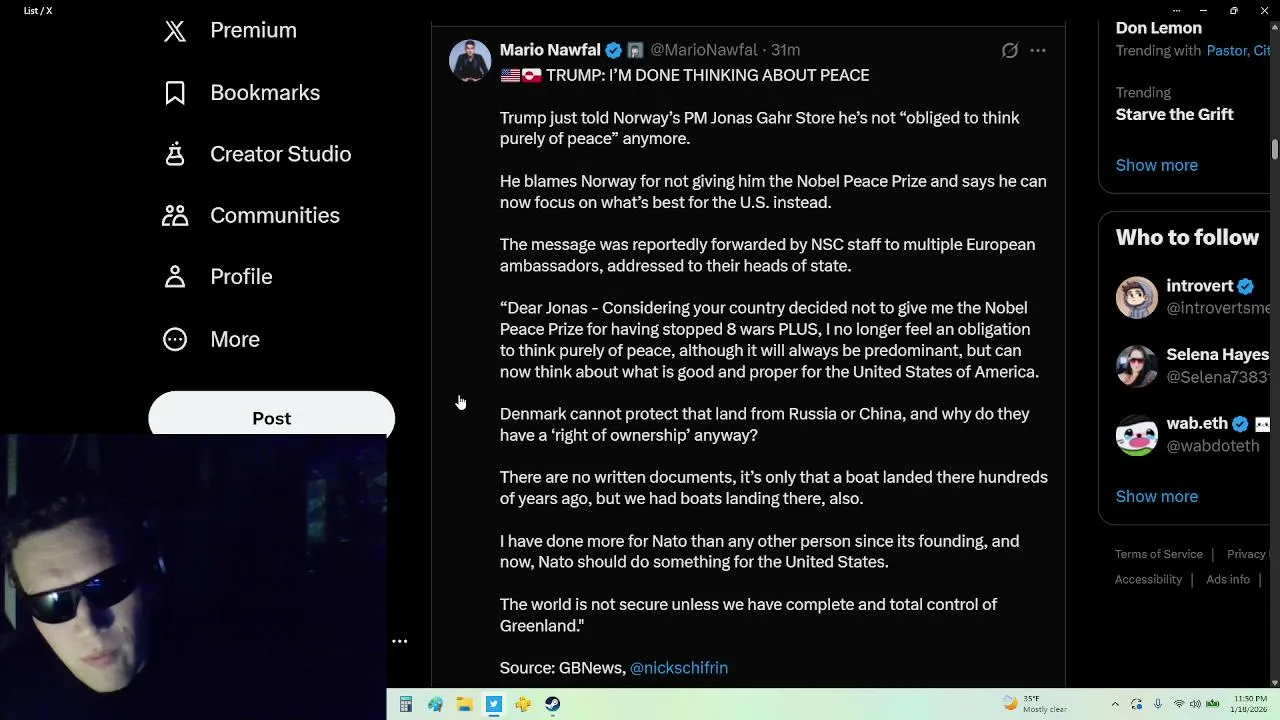1280x720 pixels.
Task: Open the @MarioNawfal handle link
Action: 704,50
